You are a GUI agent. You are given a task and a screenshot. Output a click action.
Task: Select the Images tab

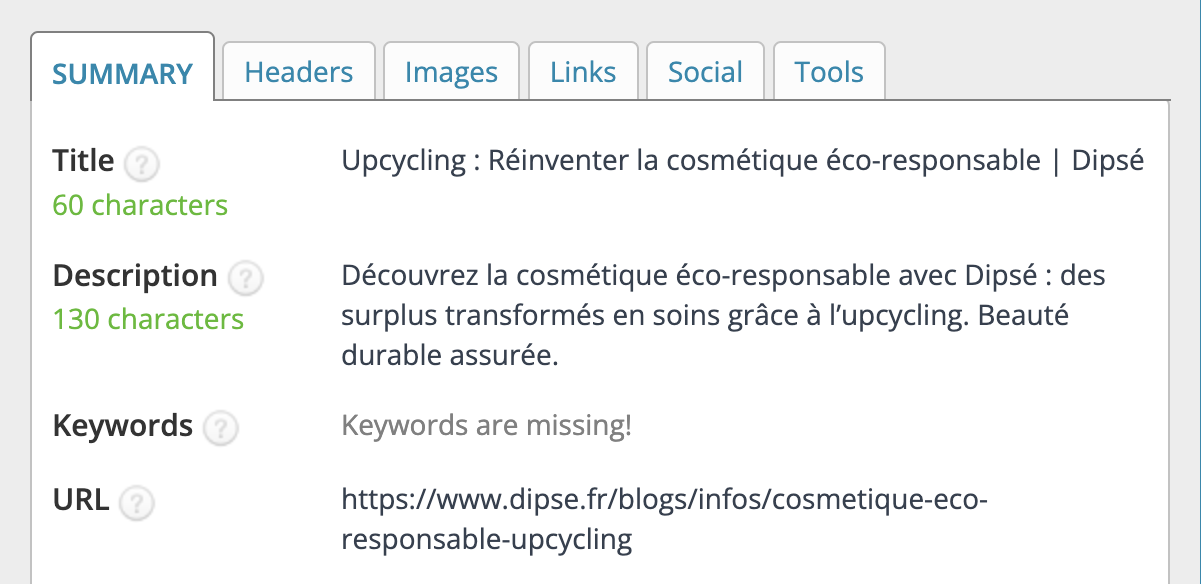pyautogui.click(x=451, y=72)
